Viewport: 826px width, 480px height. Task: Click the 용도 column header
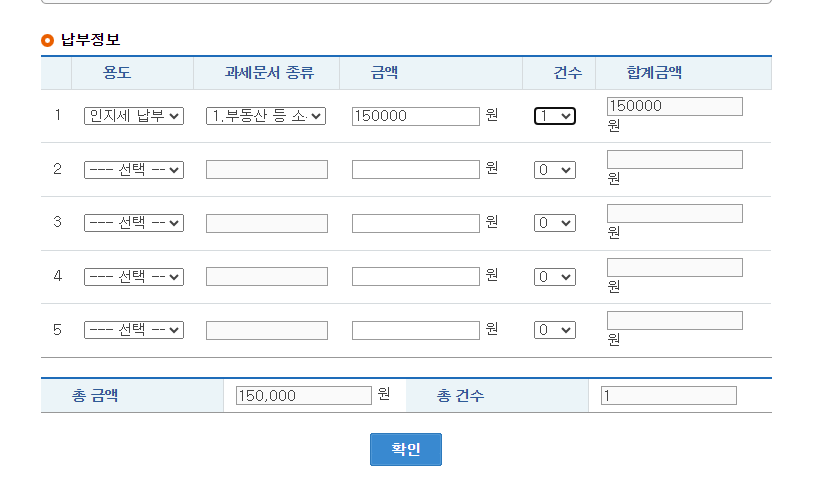point(117,72)
